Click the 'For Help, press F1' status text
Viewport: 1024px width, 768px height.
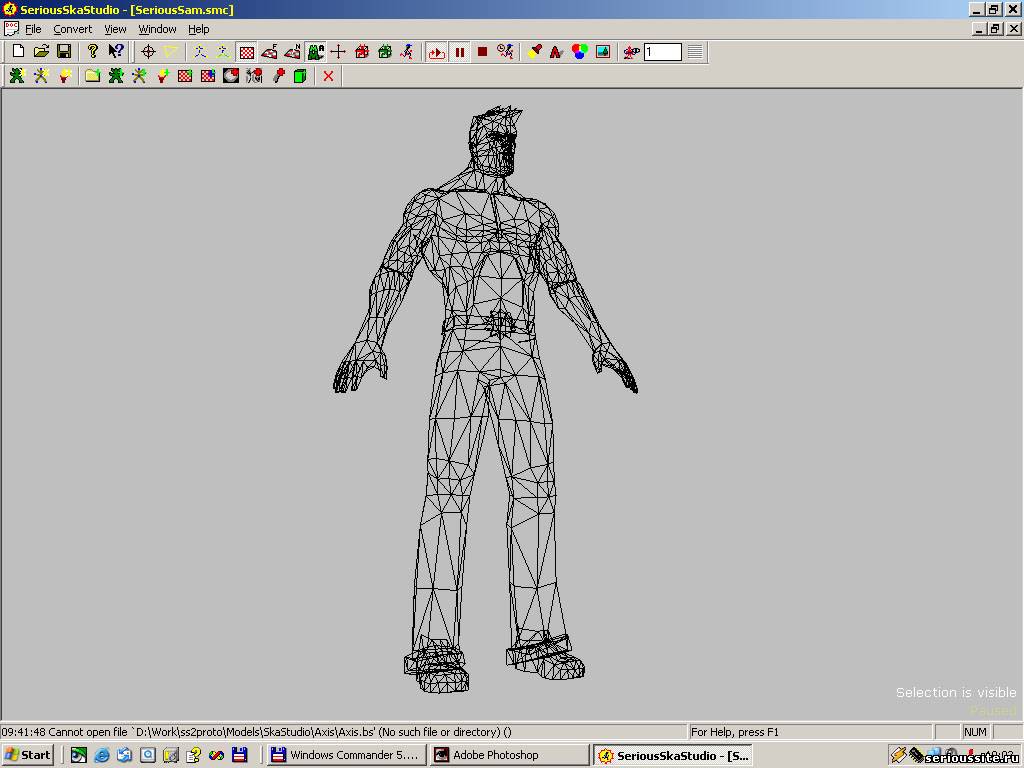pos(735,732)
